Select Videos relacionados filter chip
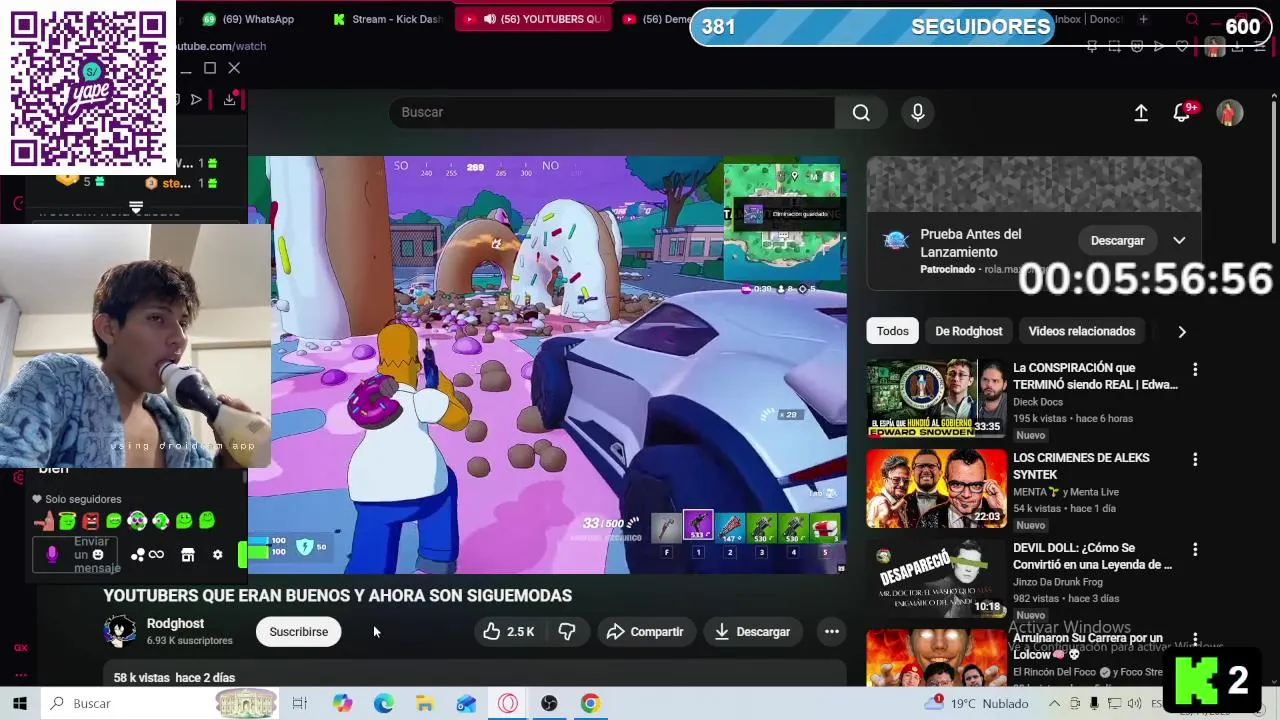This screenshot has height=720, width=1280. click(x=1082, y=332)
